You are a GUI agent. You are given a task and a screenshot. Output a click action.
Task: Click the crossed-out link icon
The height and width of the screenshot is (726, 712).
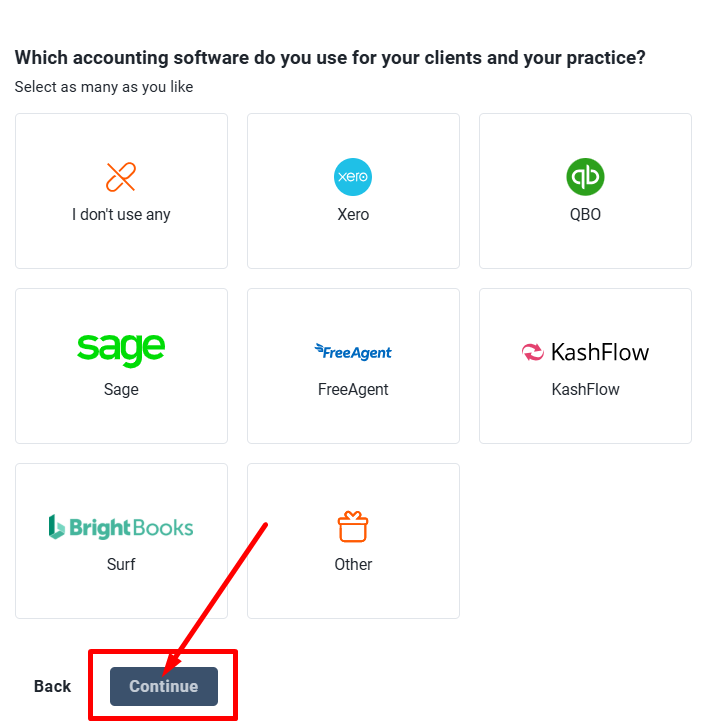[121, 177]
